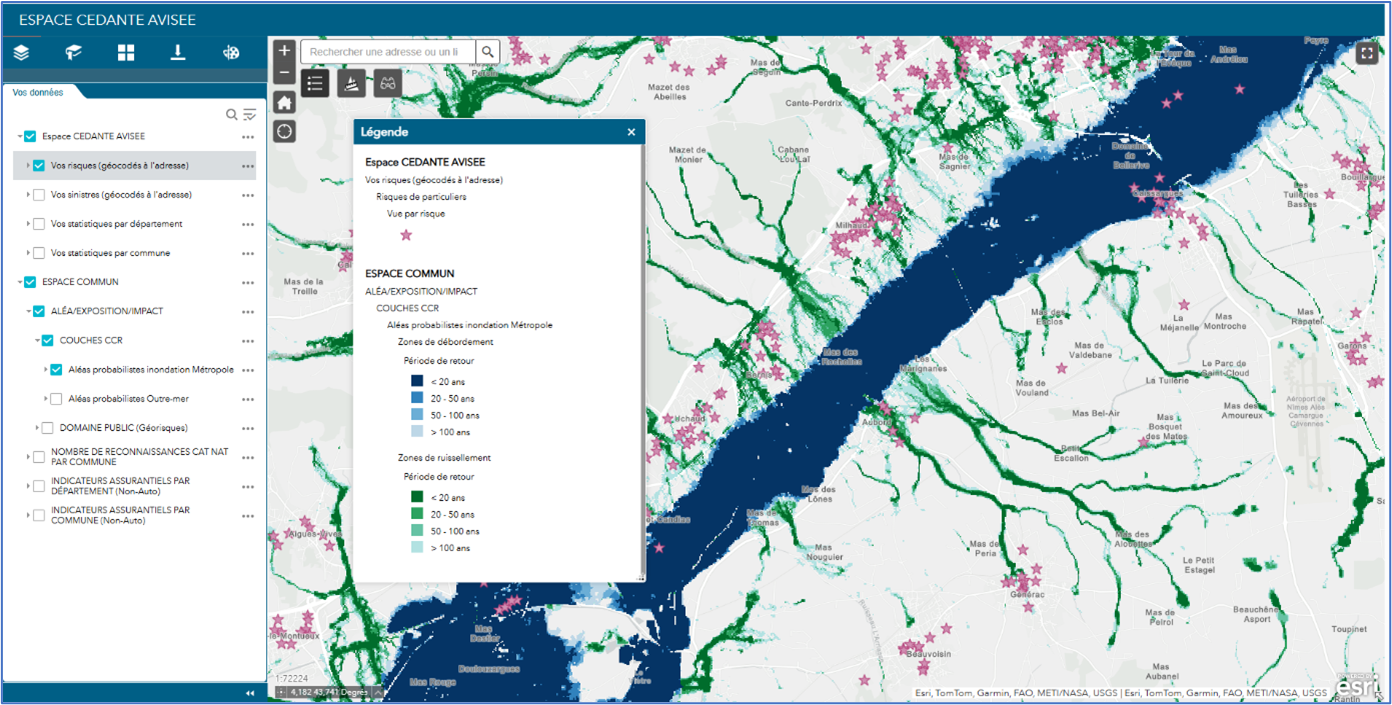This screenshot has width=1392, height=705.
Task: Expand DOMAINE PUBLIC (Géorisques) group
Action: tap(37, 428)
